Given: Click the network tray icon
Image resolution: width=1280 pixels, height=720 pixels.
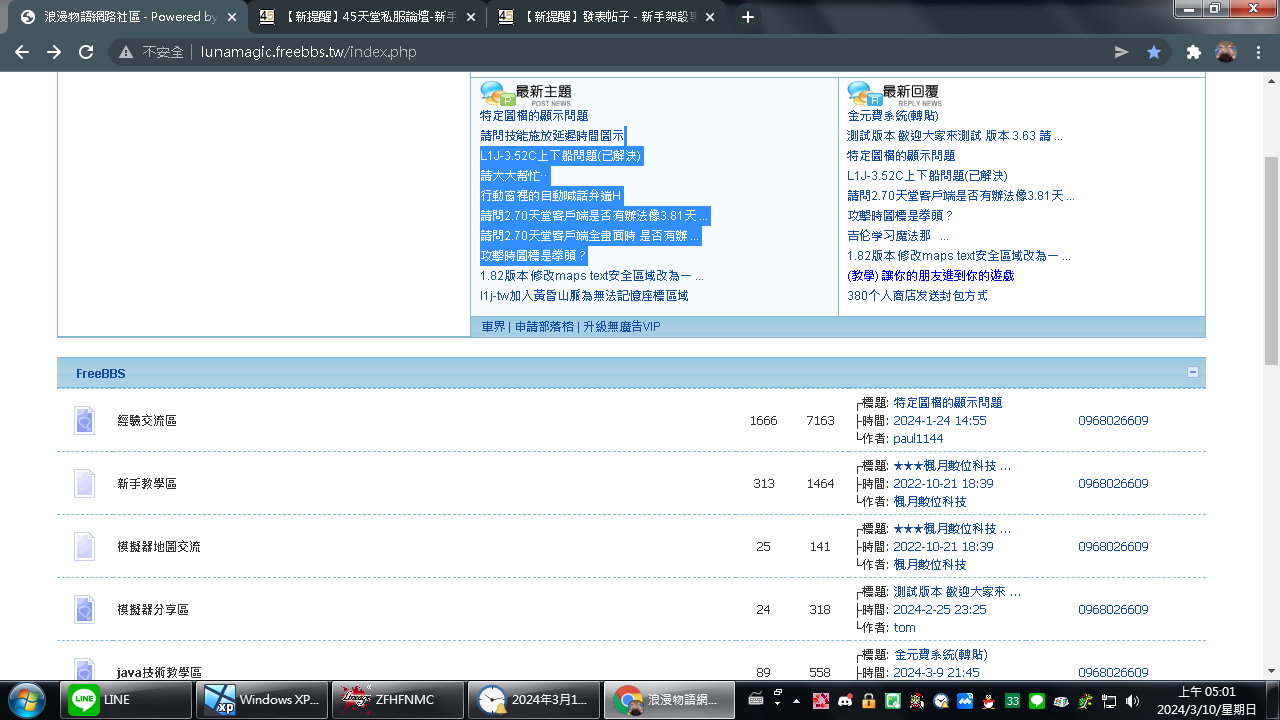Looking at the screenshot, I should pyautogui.click(x=1109, y=701).
